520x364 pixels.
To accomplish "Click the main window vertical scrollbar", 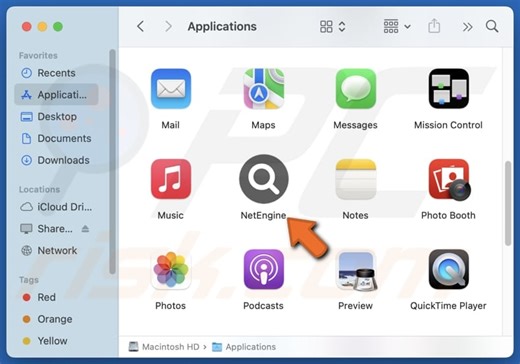I will pyautogui.click(x=508, y=203).
